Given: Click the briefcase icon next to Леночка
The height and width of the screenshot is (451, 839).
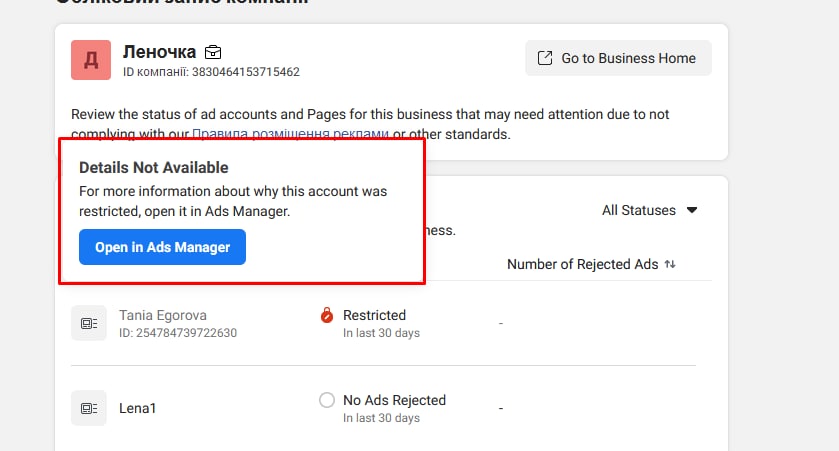Looking at the screenshot, I should coord(213,52).
